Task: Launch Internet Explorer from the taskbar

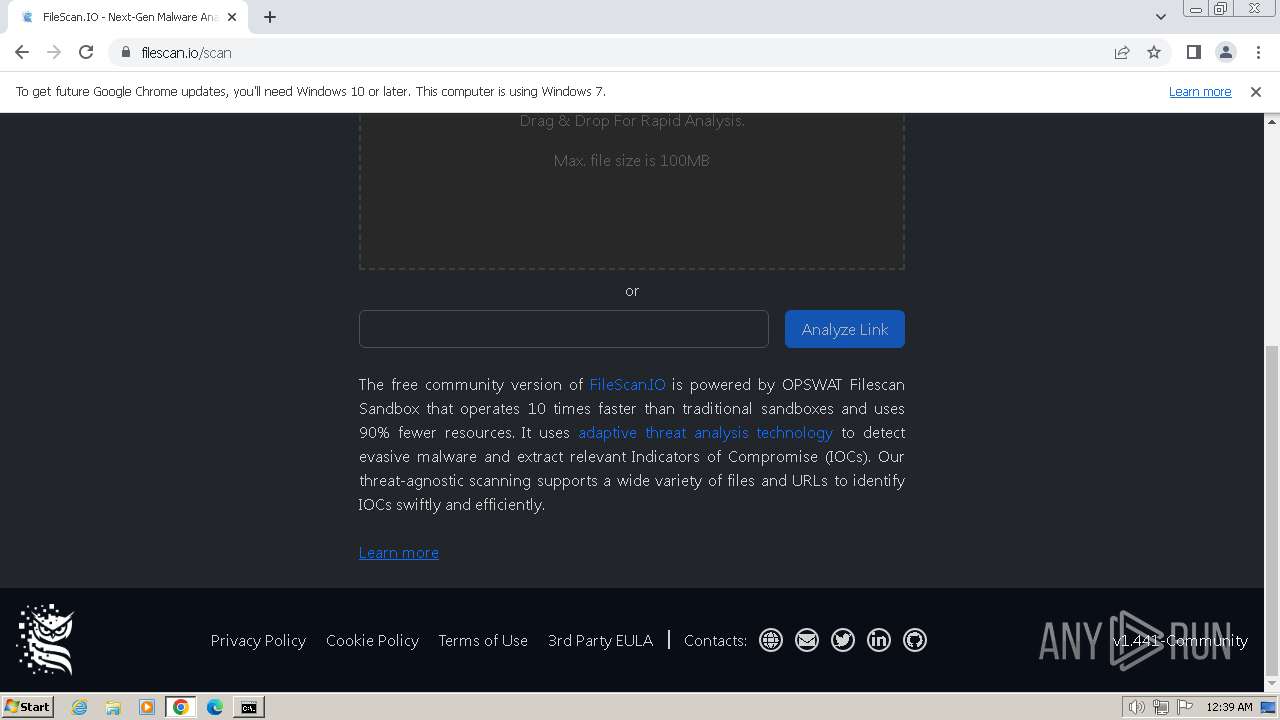Action: [x=79, y=707]
